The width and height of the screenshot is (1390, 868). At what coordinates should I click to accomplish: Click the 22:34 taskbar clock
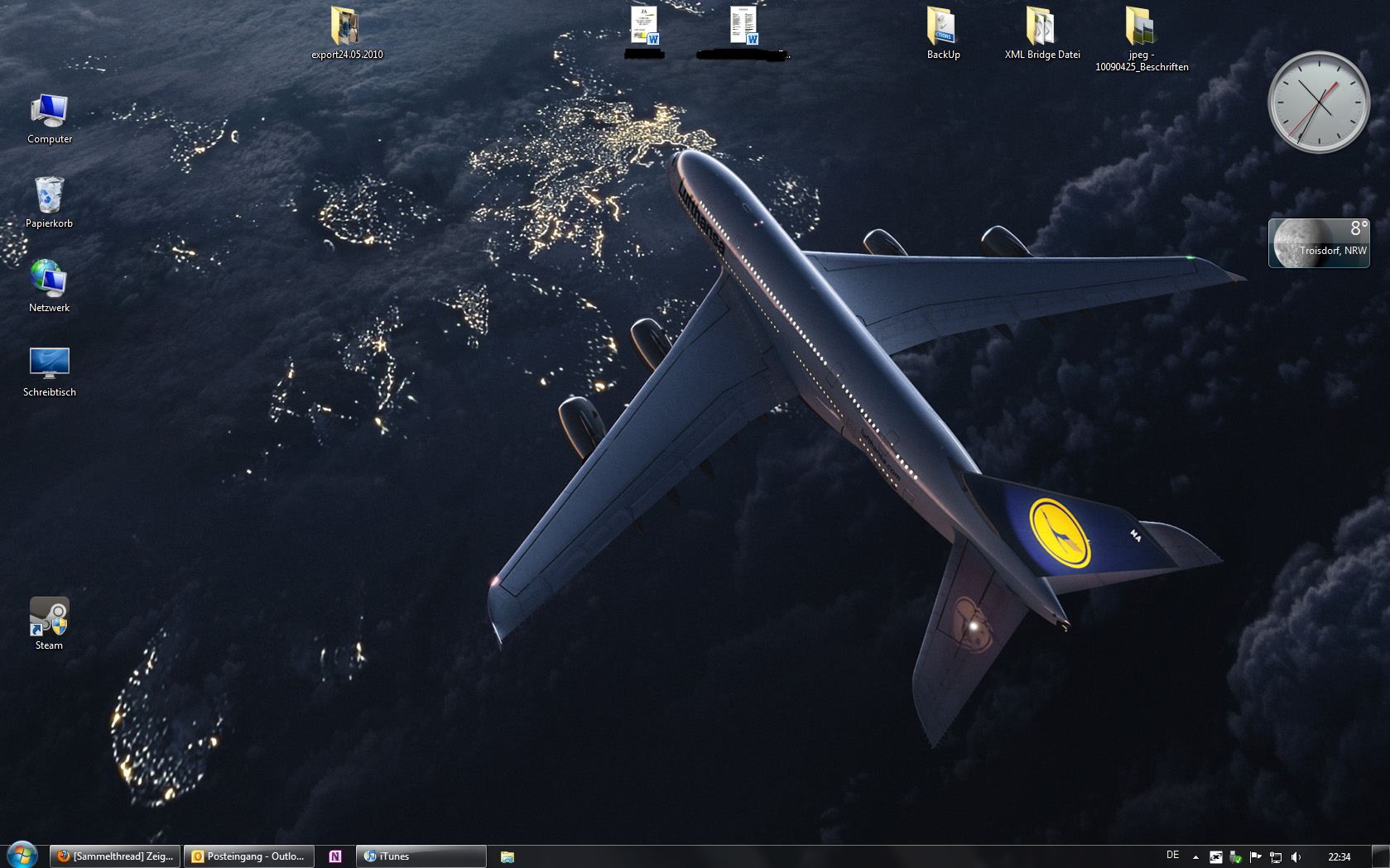coord(1339,857)
